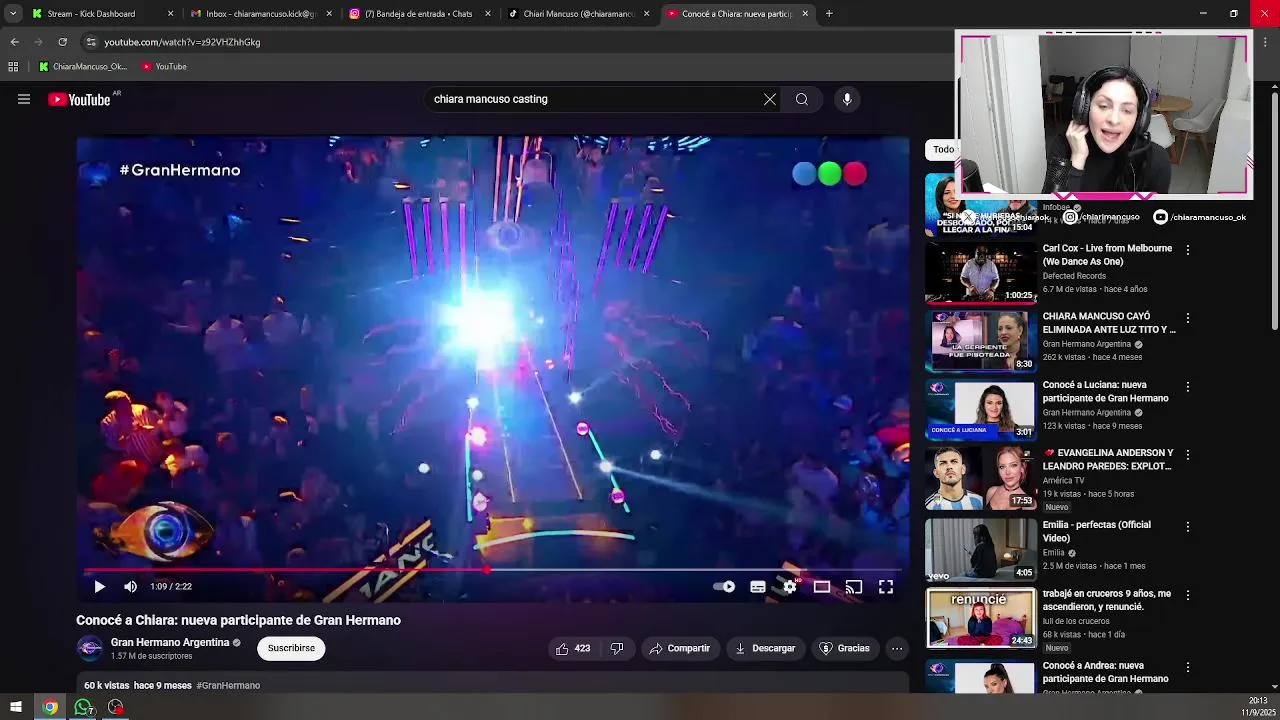Screen dimensions: 1280x720
Task: Open Windows Start menu
Action: click(16, 707)
